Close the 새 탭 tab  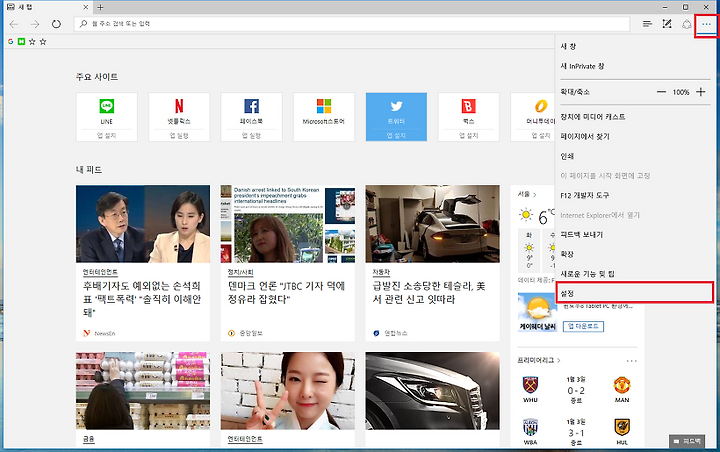85,7
